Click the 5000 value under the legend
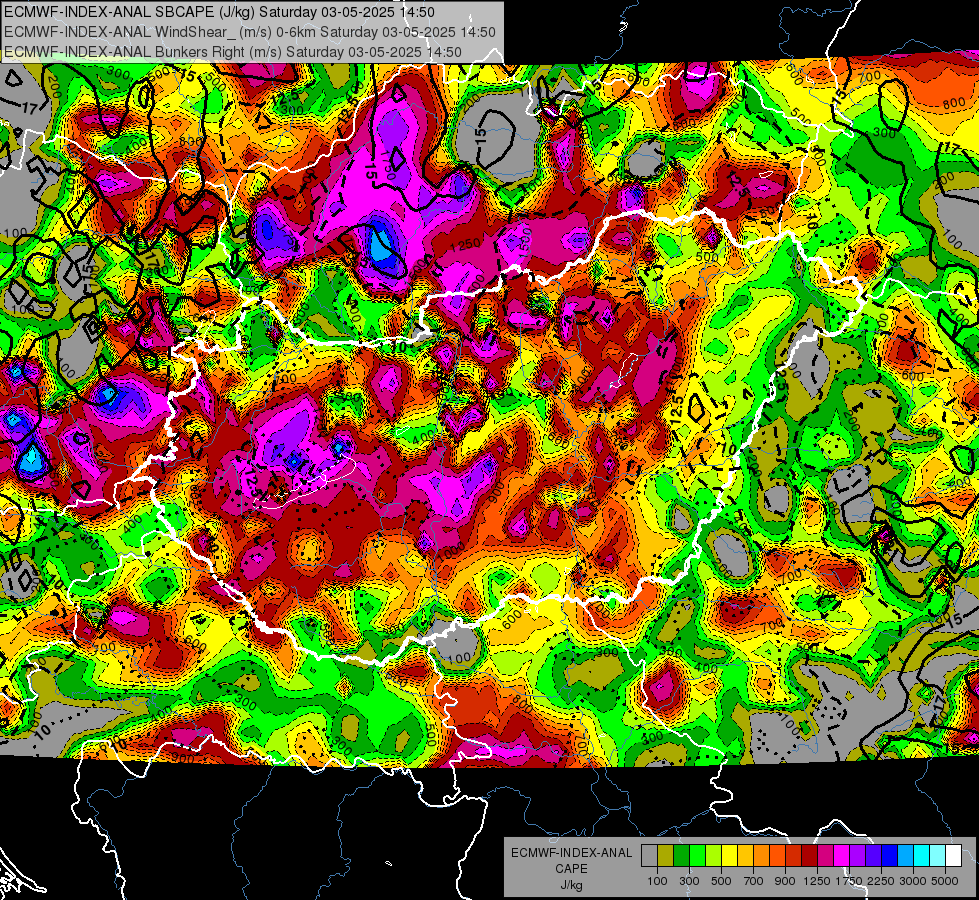 tap(945, 881)
